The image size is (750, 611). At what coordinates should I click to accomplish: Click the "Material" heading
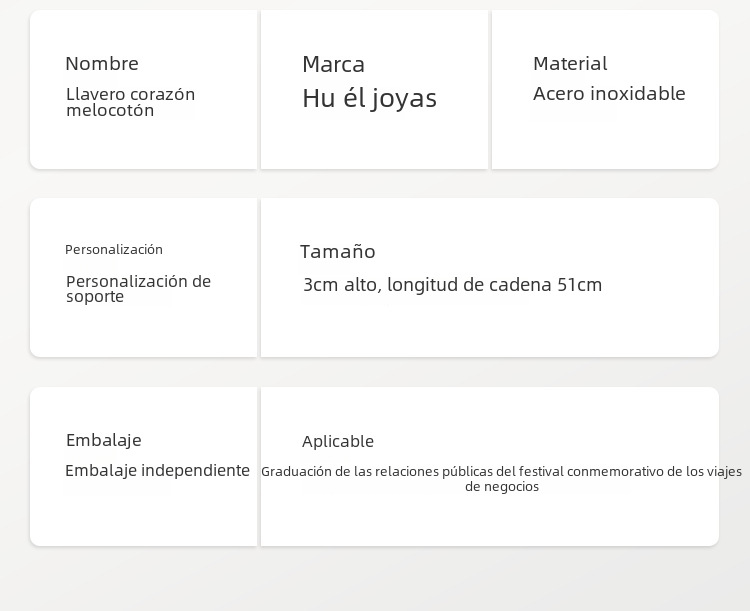tap(570, 64)
